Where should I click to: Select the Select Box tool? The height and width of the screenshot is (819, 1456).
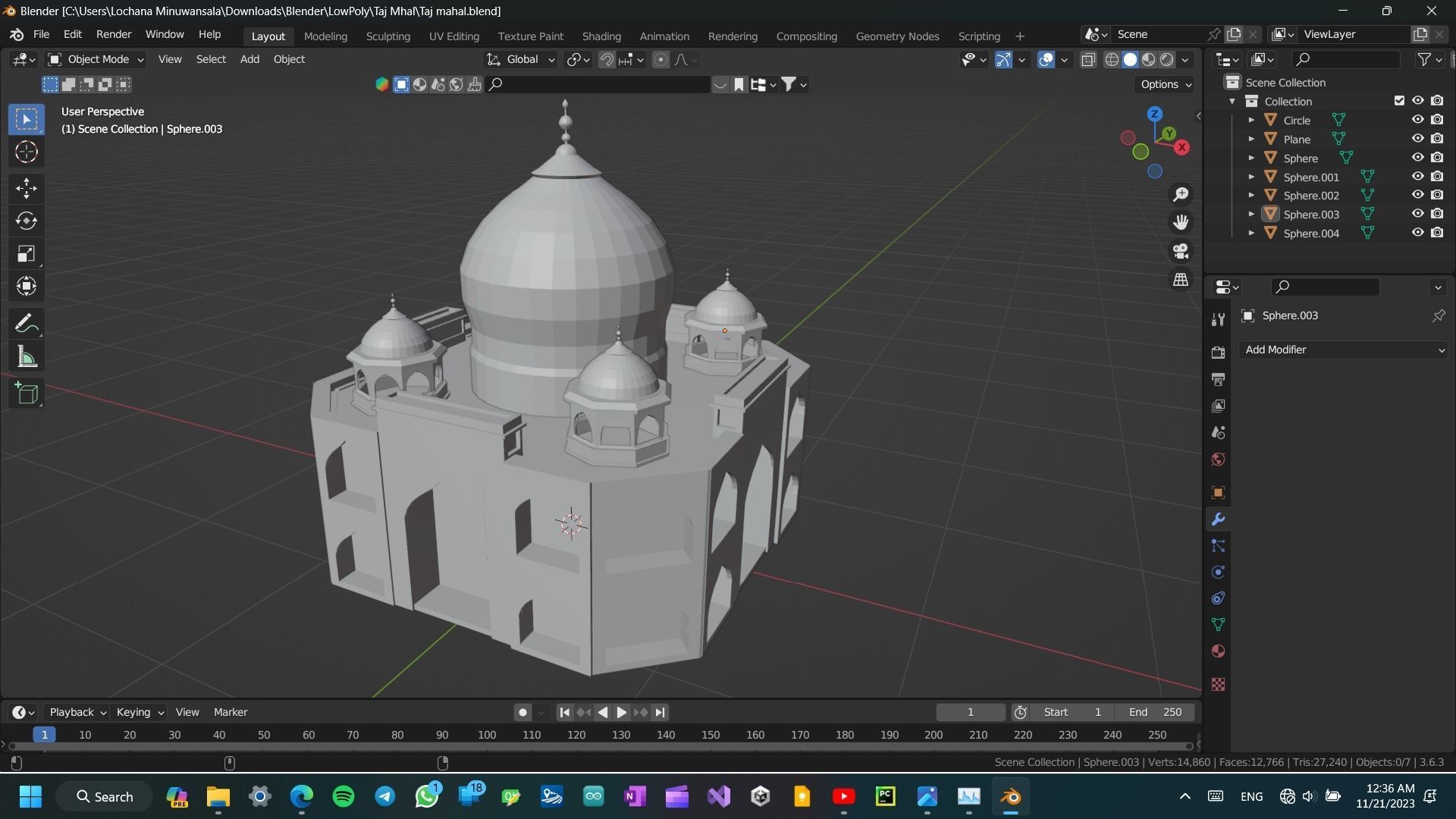pyautogui.click(x=27, y=119)
